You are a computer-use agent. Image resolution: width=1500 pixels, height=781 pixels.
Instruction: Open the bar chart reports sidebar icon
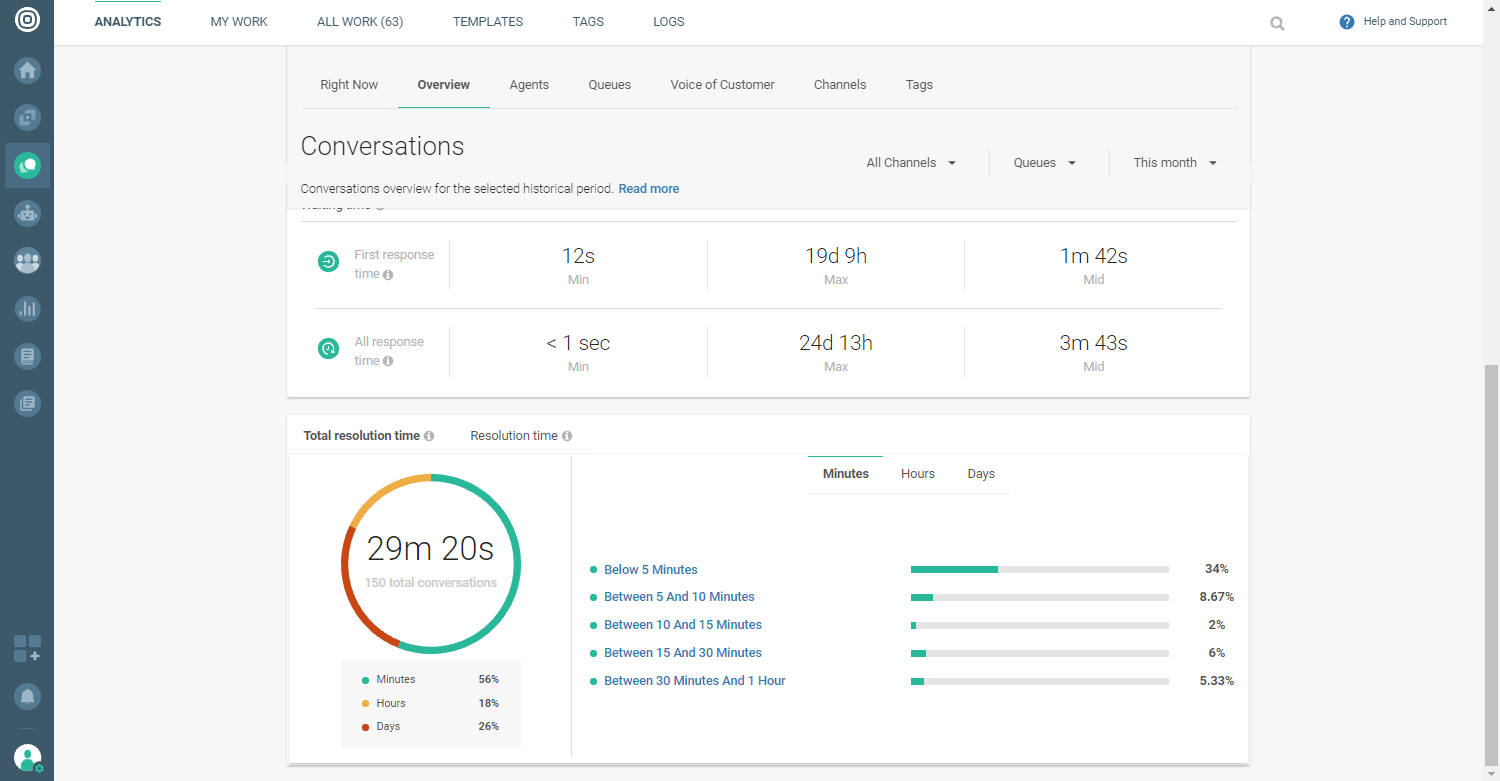(27, 309)
